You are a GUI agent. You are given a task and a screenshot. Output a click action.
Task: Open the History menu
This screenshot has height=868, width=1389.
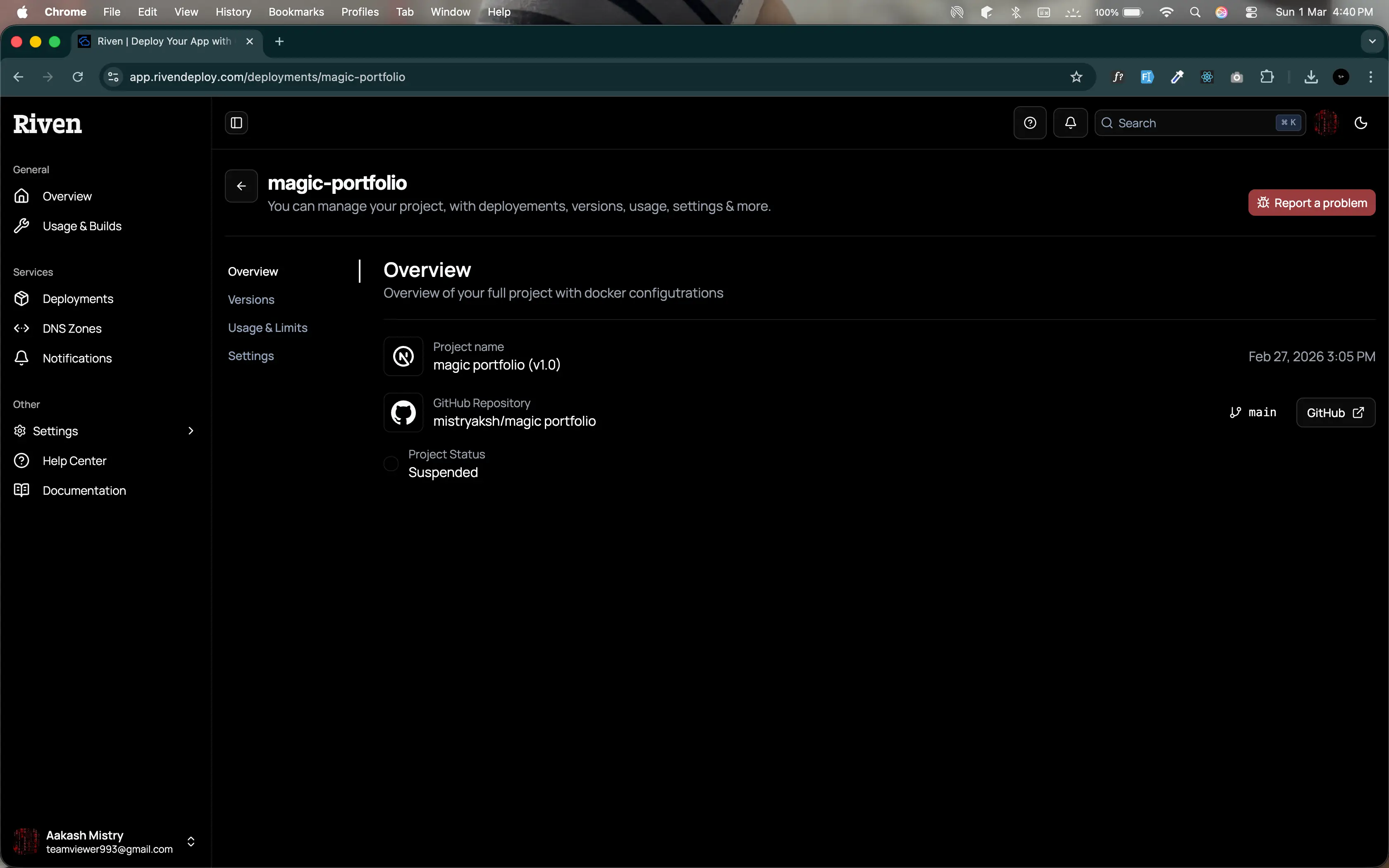click(233, 12)
